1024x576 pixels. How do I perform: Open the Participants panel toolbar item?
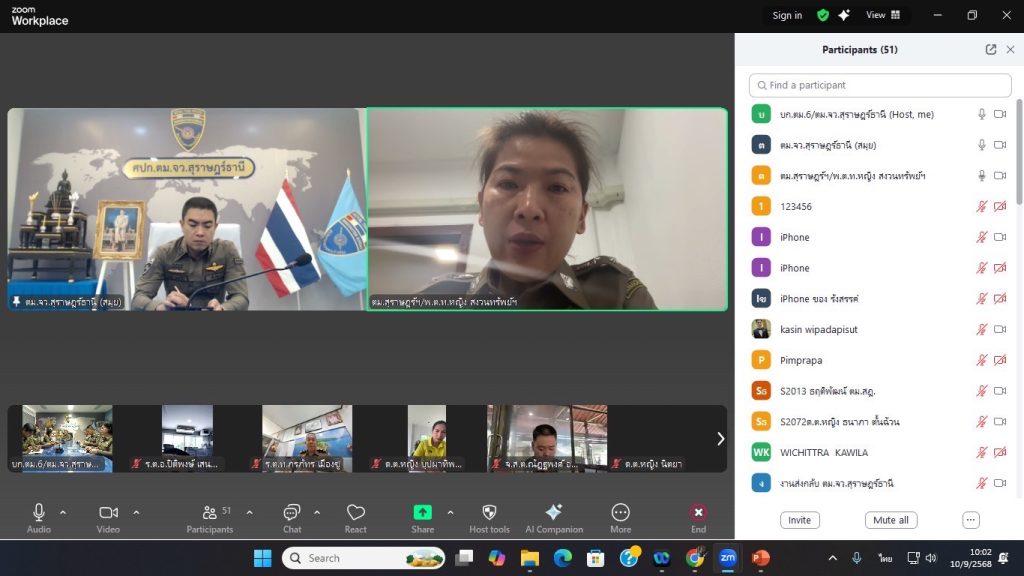point(209,513)
